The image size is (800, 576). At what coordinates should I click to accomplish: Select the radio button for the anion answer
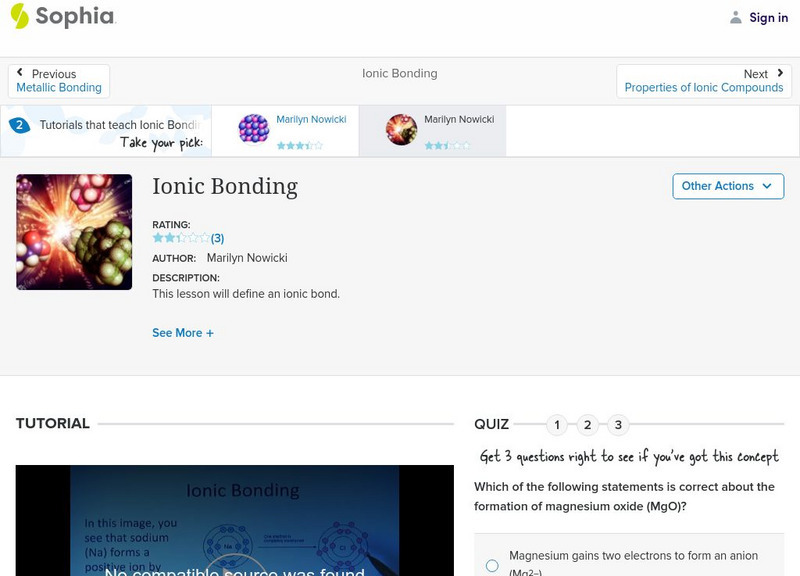[491, 563]
